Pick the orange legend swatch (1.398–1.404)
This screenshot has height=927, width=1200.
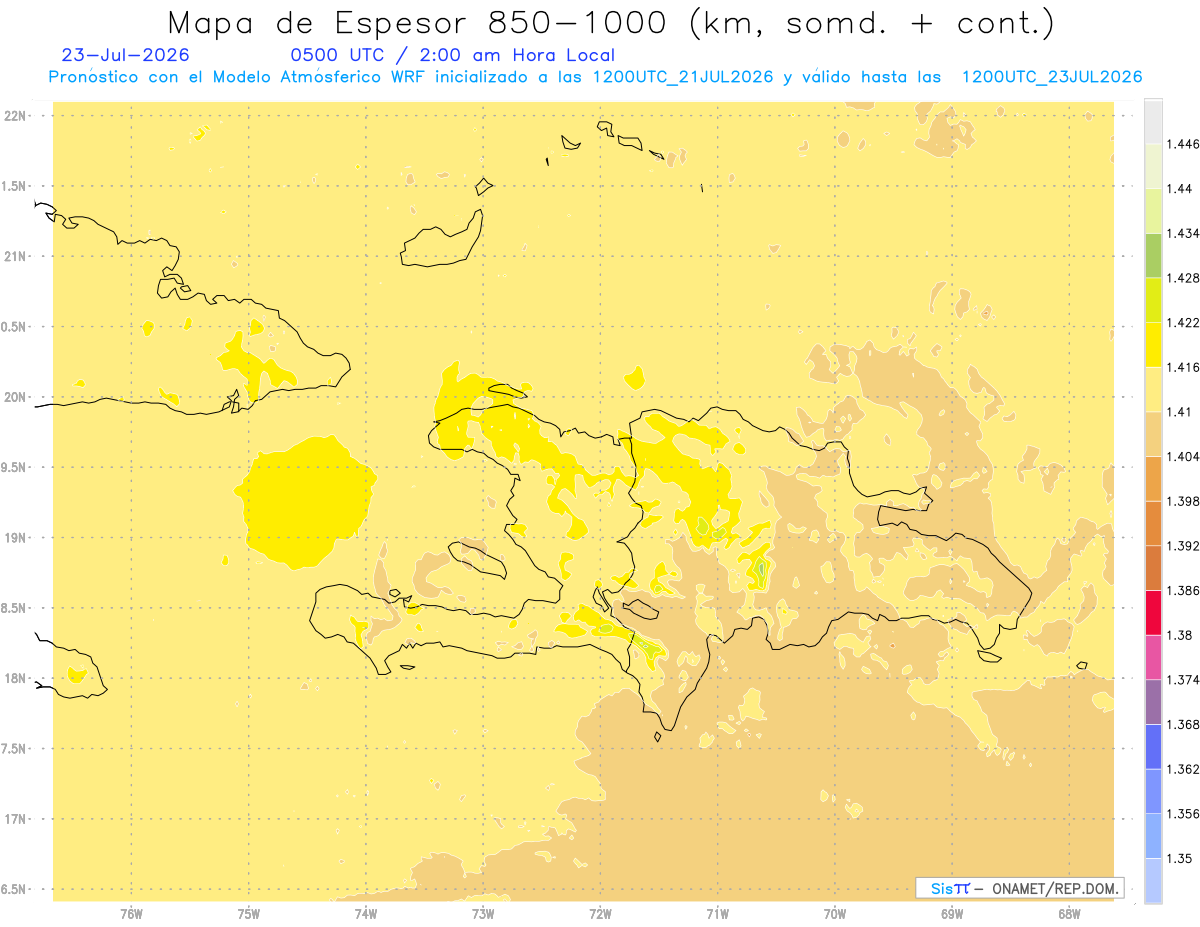point(1153,479)
